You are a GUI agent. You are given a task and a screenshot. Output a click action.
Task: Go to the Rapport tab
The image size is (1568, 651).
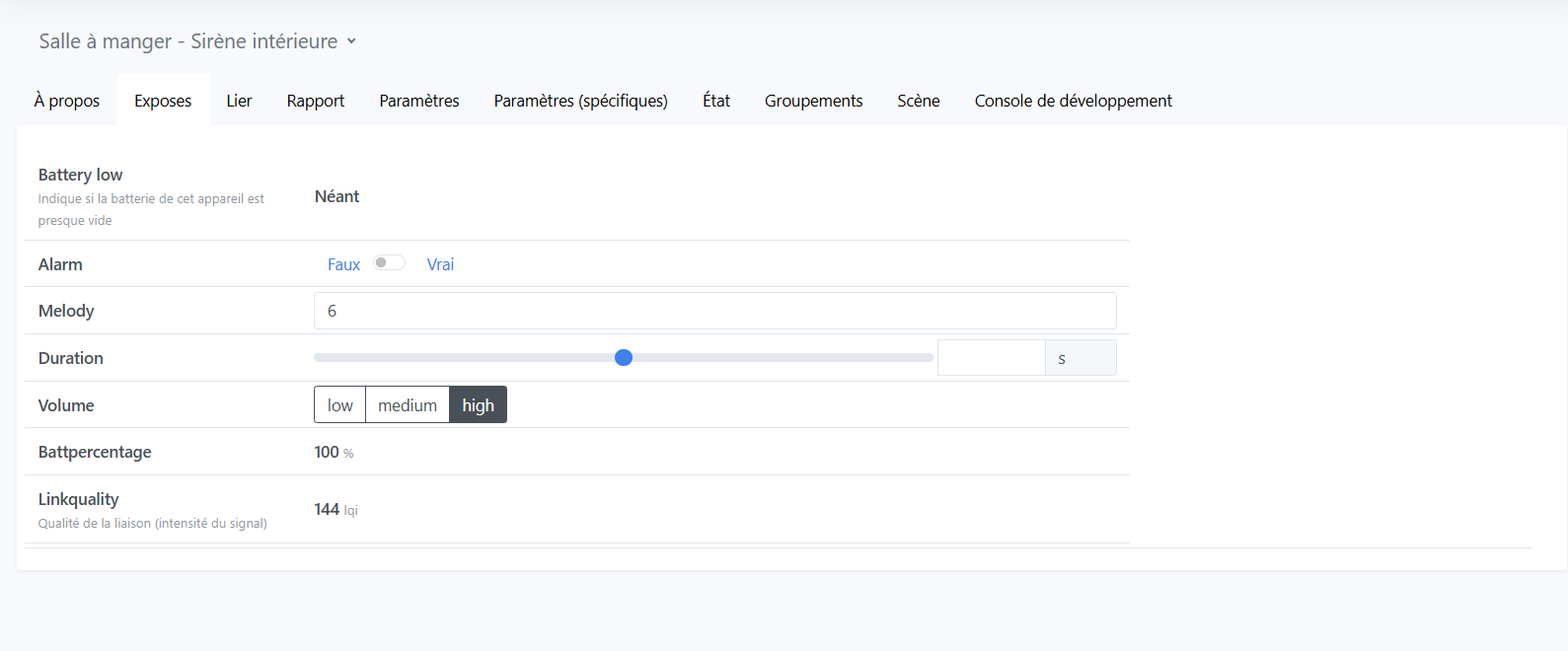click(316, 101)
